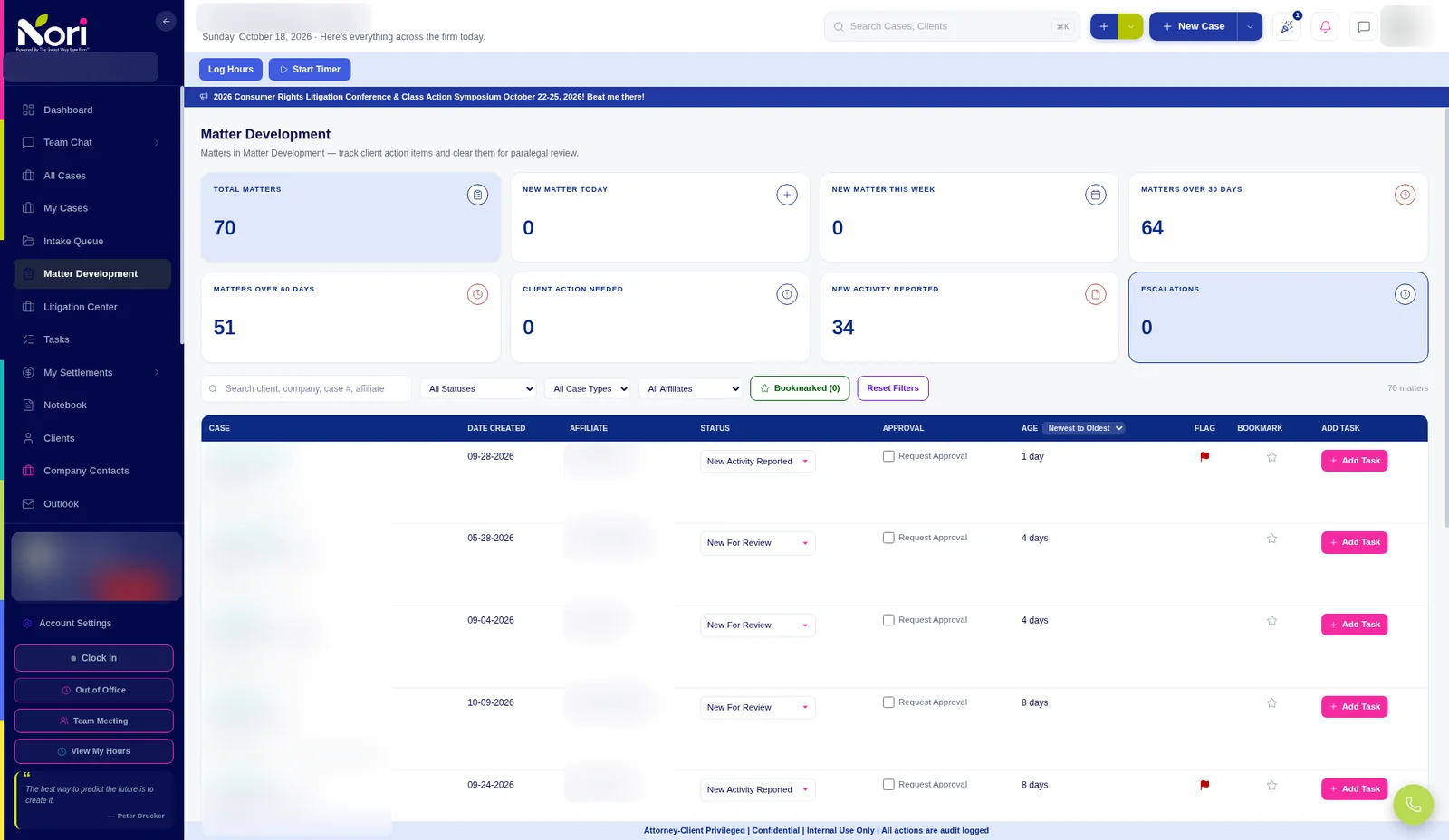The image size is (1449, 840).
Task: Check Request Approval for the 09-28-2026 case
Action: coord(888,456)
